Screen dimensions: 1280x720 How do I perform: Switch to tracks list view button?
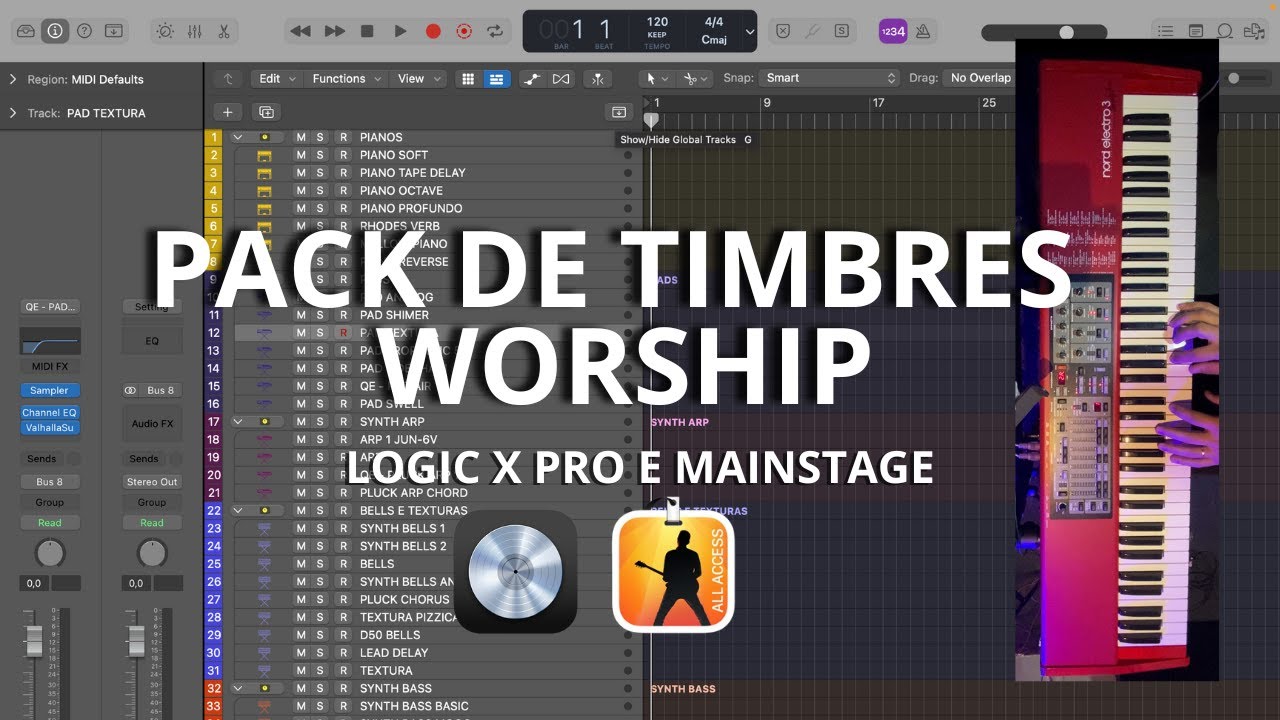point(496,79)
